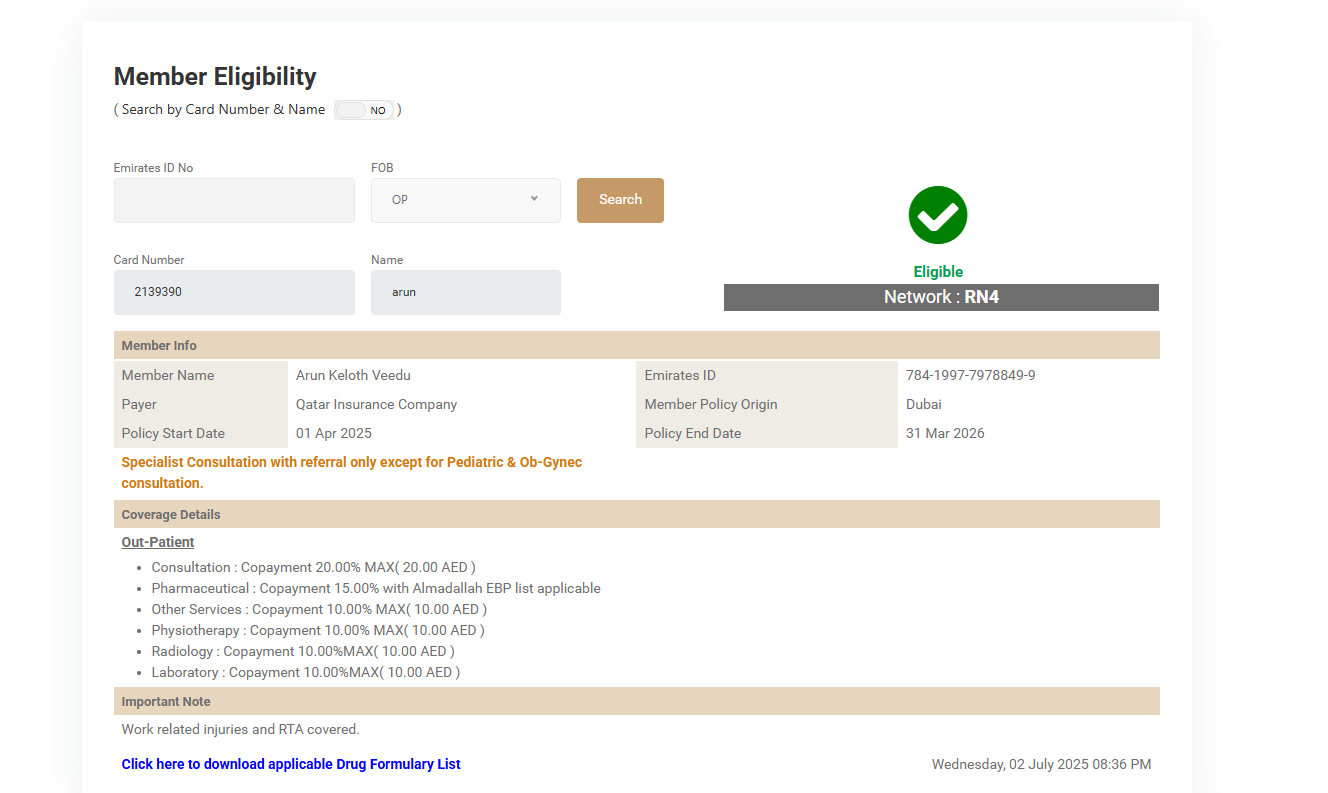
Task: Click the Pharmaceutical copayment coverage line
Action: [376, 589]
